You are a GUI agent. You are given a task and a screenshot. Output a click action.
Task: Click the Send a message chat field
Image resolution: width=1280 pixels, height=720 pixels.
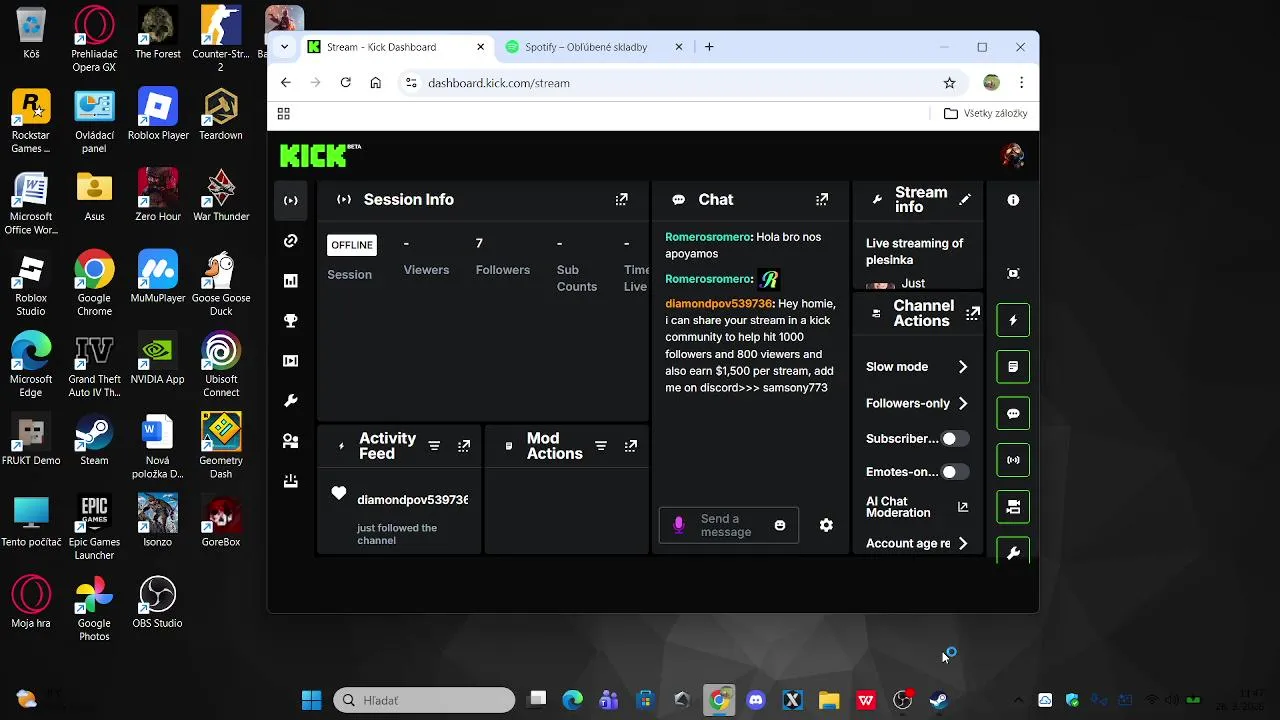(729, 525)
